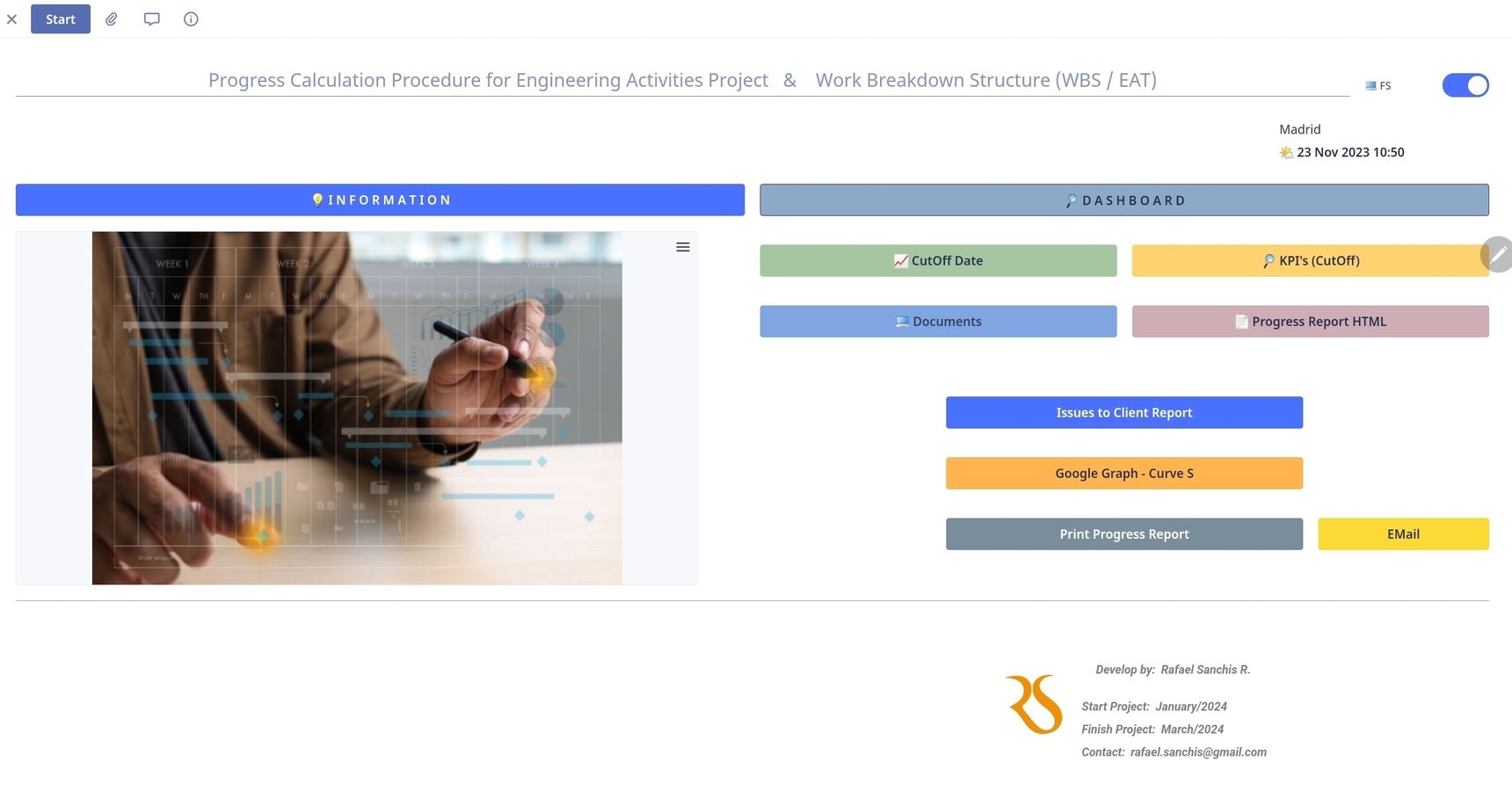This screenshot has height=805, width=1512.
Task: Open the image hamburger menu
Action: pyautogui.click(x=683, y=248)
